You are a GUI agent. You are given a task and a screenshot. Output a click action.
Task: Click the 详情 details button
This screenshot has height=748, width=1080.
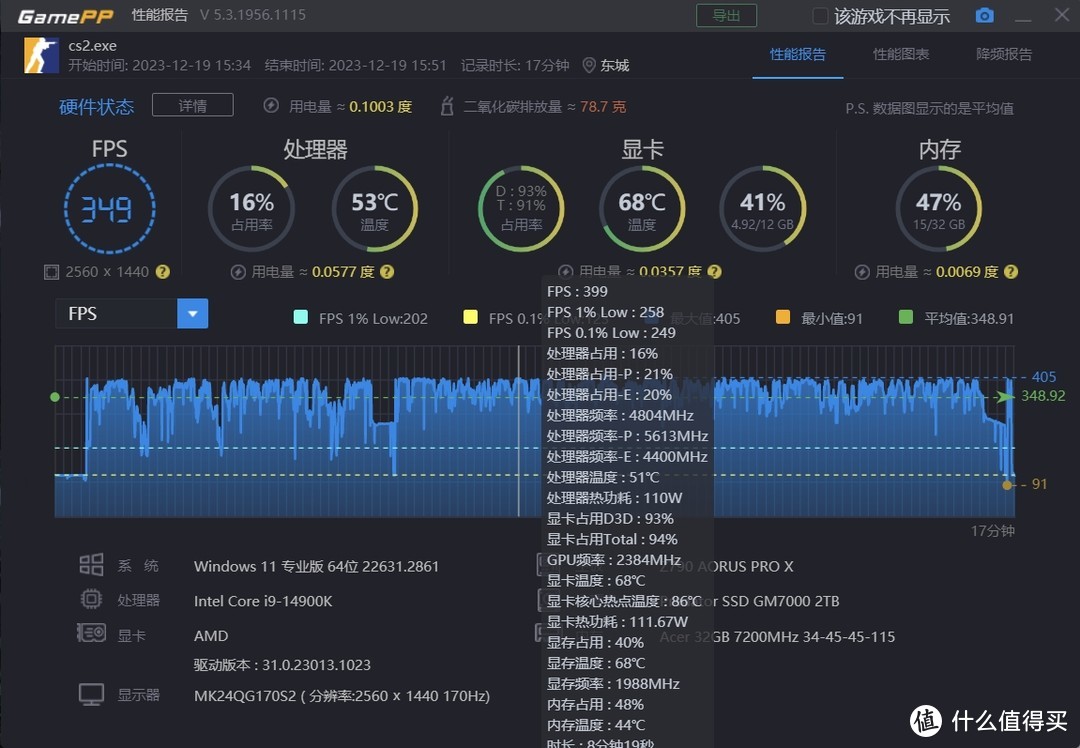click(193, 105)
